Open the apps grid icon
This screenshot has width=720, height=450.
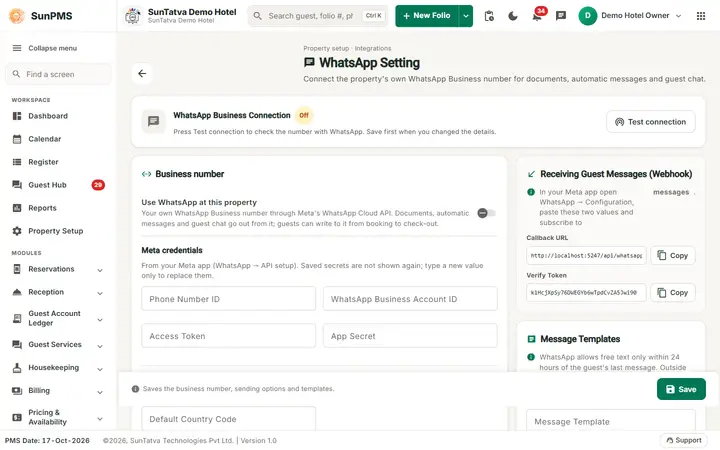(x=701, y=16)
